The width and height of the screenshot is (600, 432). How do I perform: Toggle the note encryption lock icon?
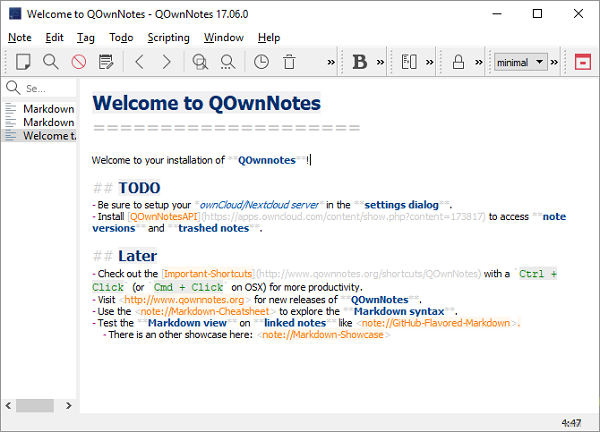(x=459, y=62)
